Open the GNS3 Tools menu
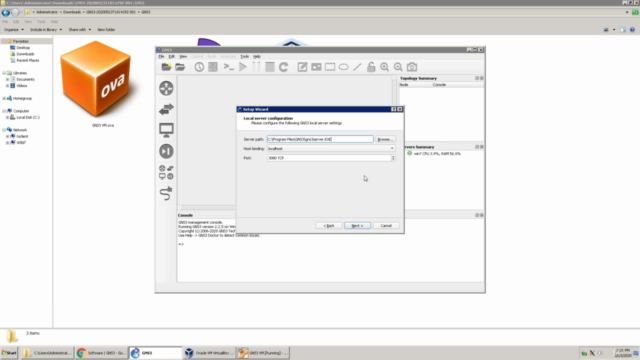The image size is (640, 360). (x=244, y=56)
